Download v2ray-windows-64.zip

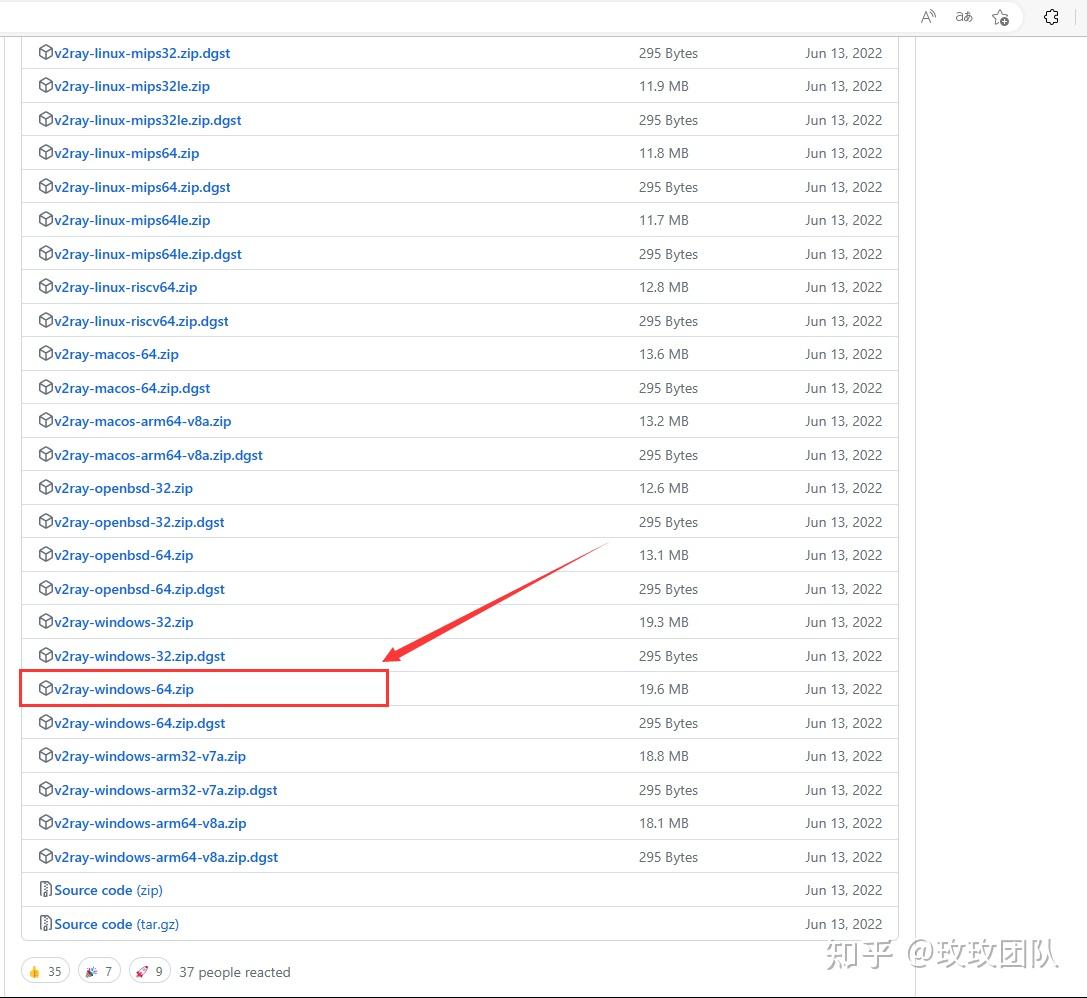[x=124, y=689]
